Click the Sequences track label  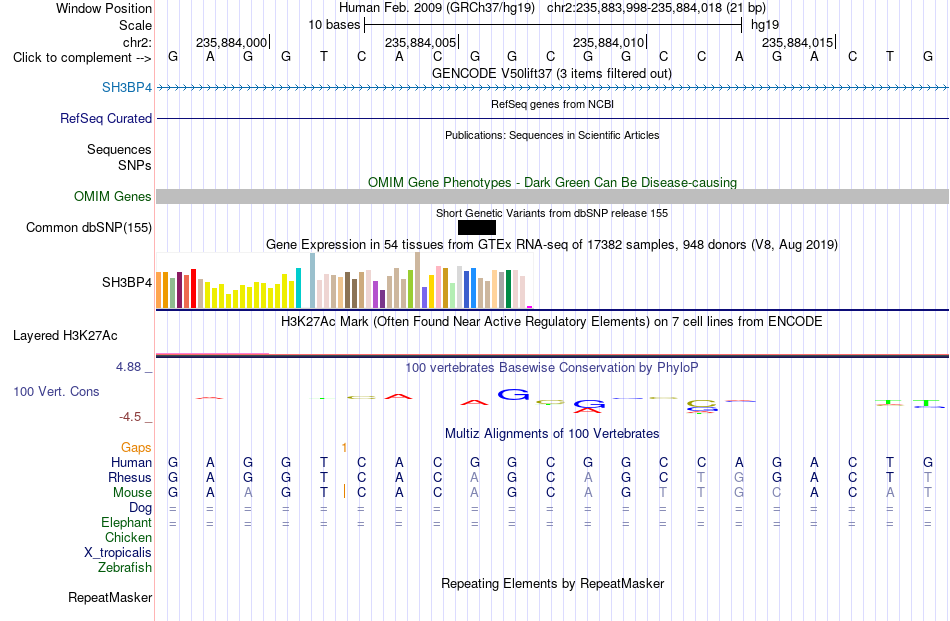119,149
